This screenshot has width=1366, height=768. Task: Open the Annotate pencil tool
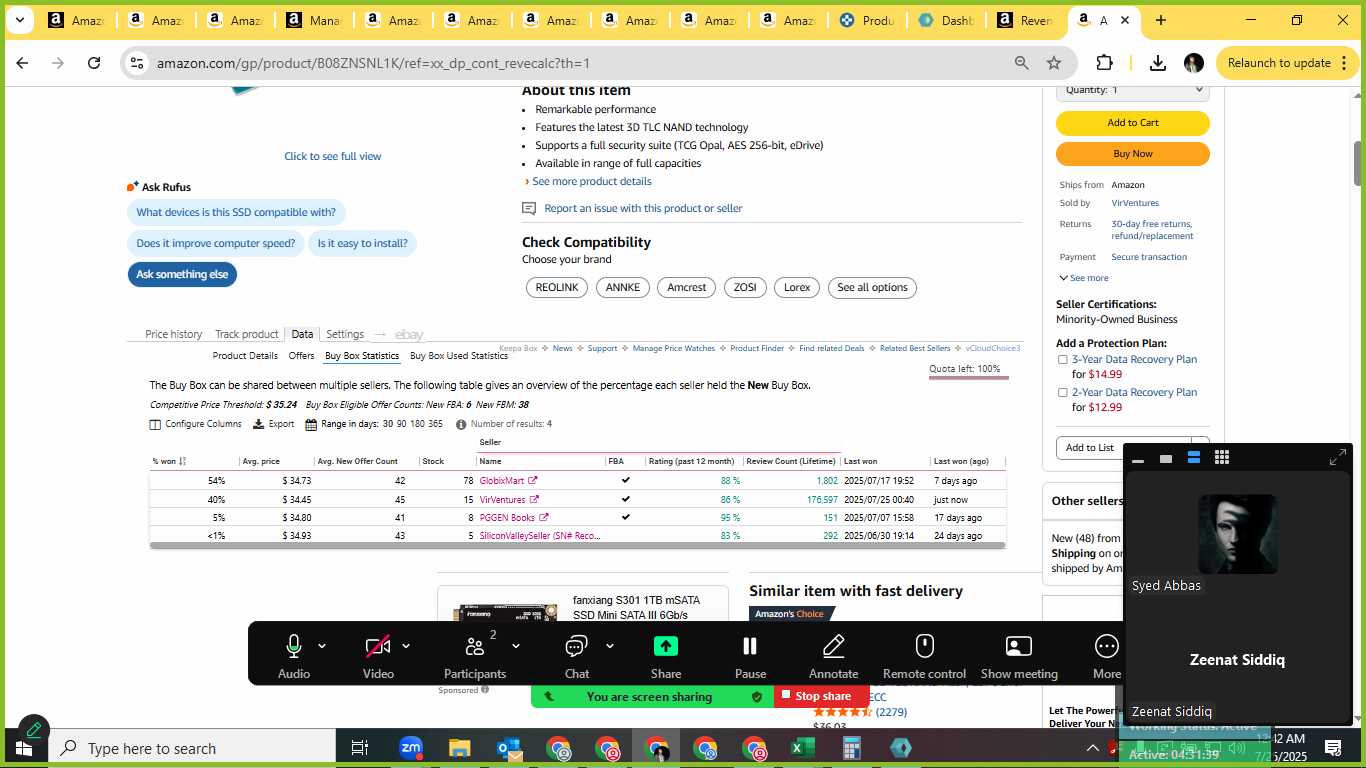(833, 646)
